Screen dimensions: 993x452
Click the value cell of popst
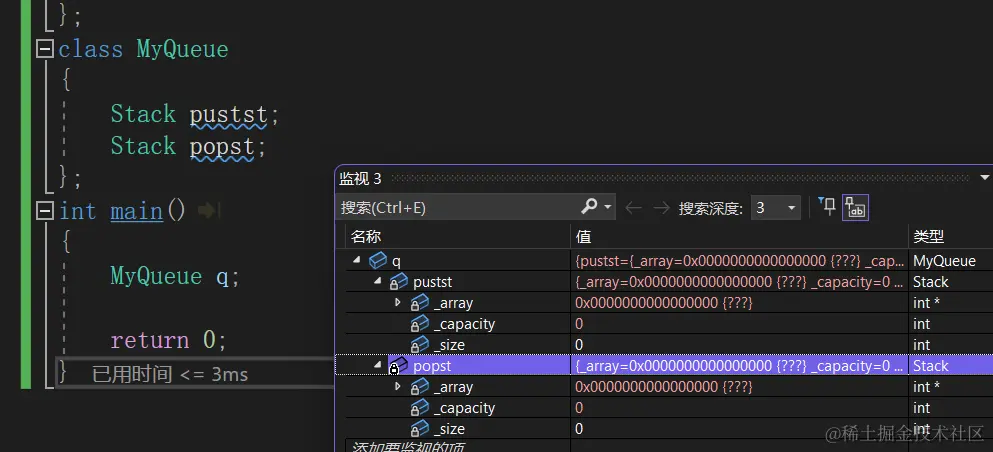pos(739,366)
